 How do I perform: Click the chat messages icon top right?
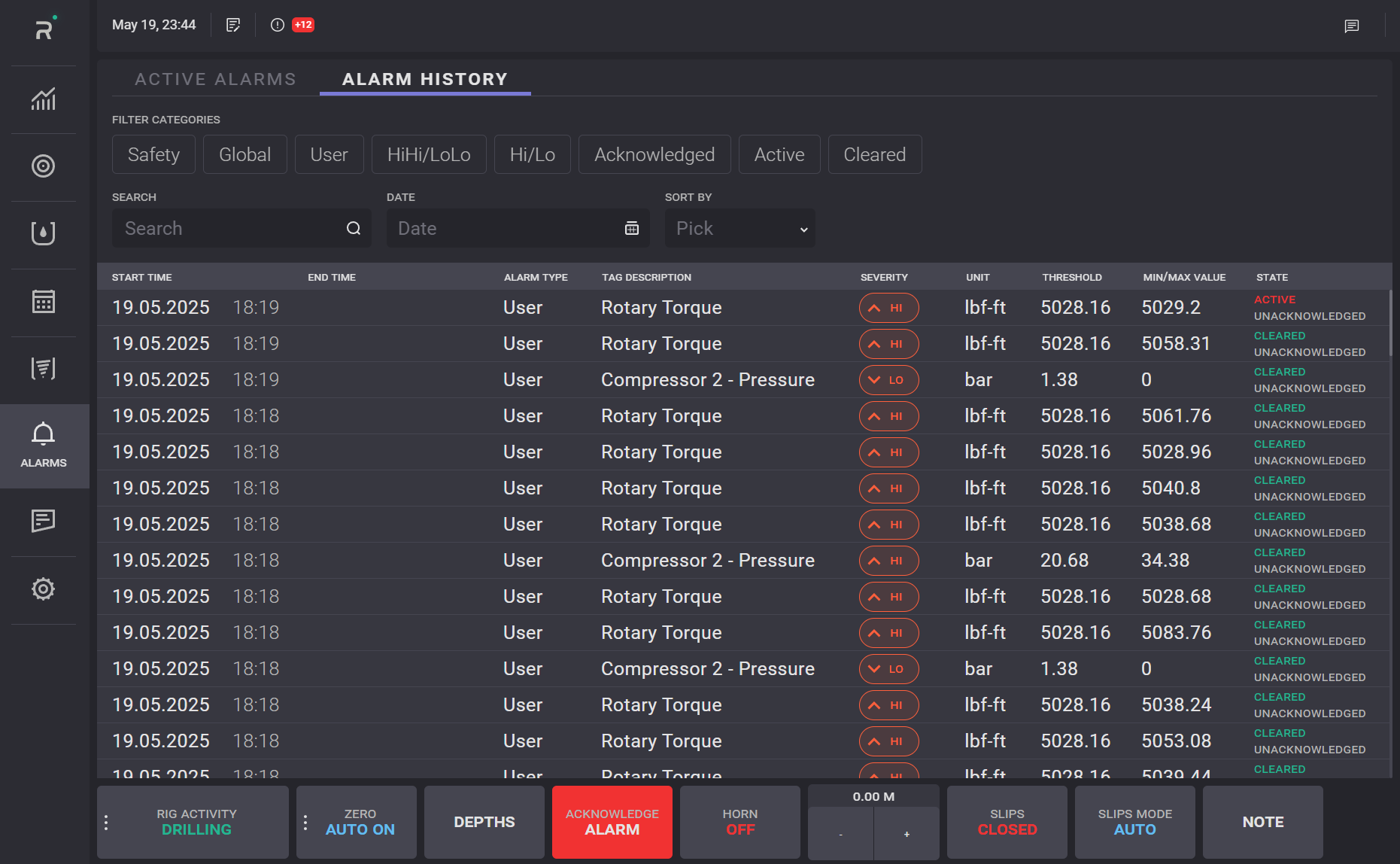click(1351, 26)
